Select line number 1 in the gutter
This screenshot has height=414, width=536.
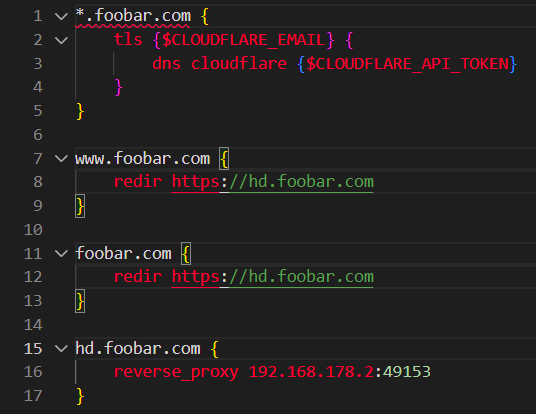click(38, 16)
